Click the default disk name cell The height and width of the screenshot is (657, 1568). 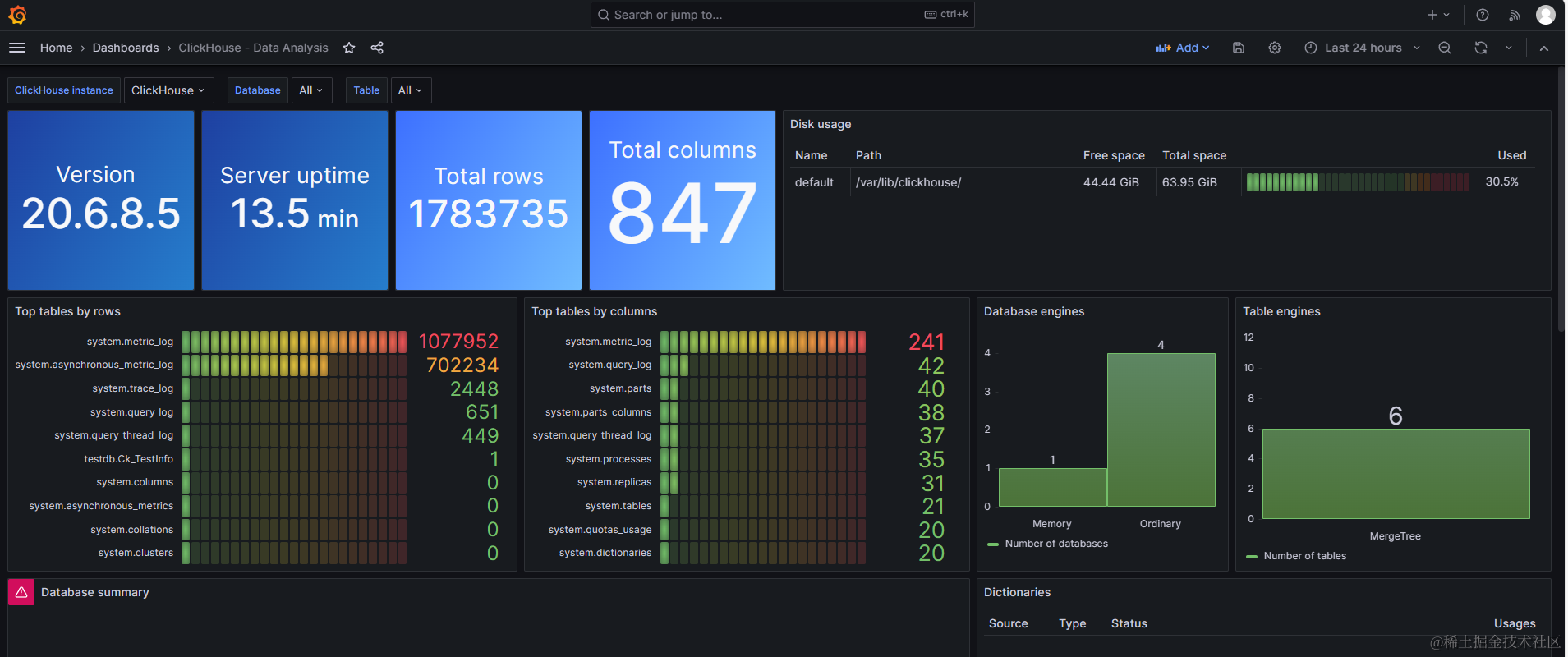pos(820,182)
